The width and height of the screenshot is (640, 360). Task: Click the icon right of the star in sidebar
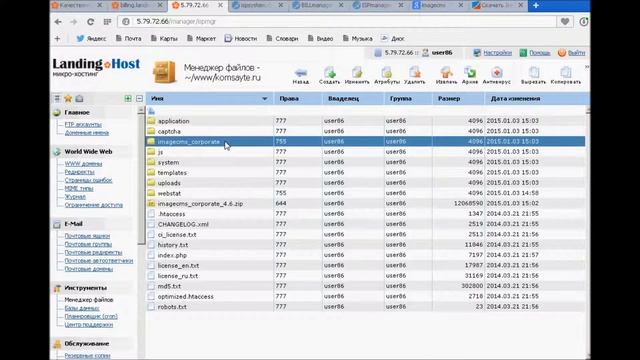click(x=79, y=98)
